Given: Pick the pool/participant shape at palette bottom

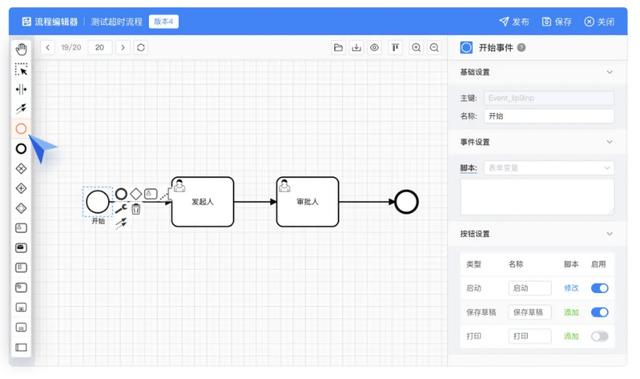Looking at the screenshot, I should 21,347.
